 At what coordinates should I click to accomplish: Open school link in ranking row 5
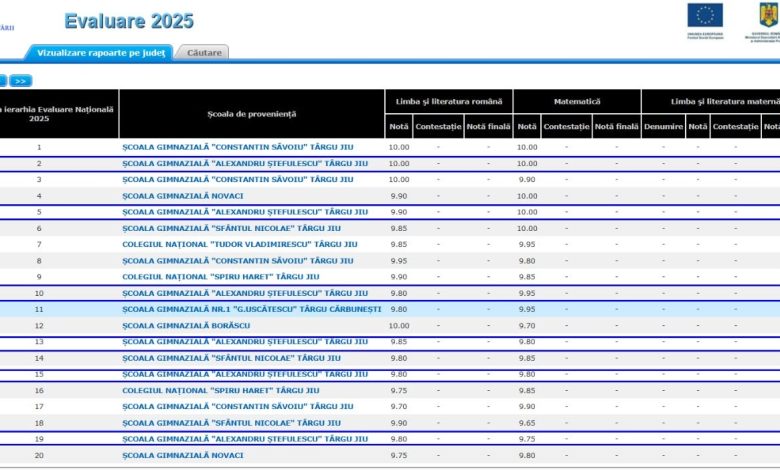[x=245, y=212]
